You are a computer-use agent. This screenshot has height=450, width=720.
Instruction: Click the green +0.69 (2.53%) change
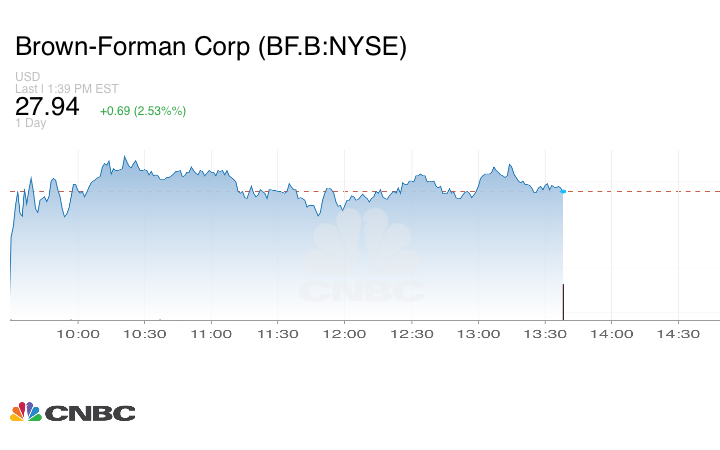pyautogui.click(x=143, y=110)
